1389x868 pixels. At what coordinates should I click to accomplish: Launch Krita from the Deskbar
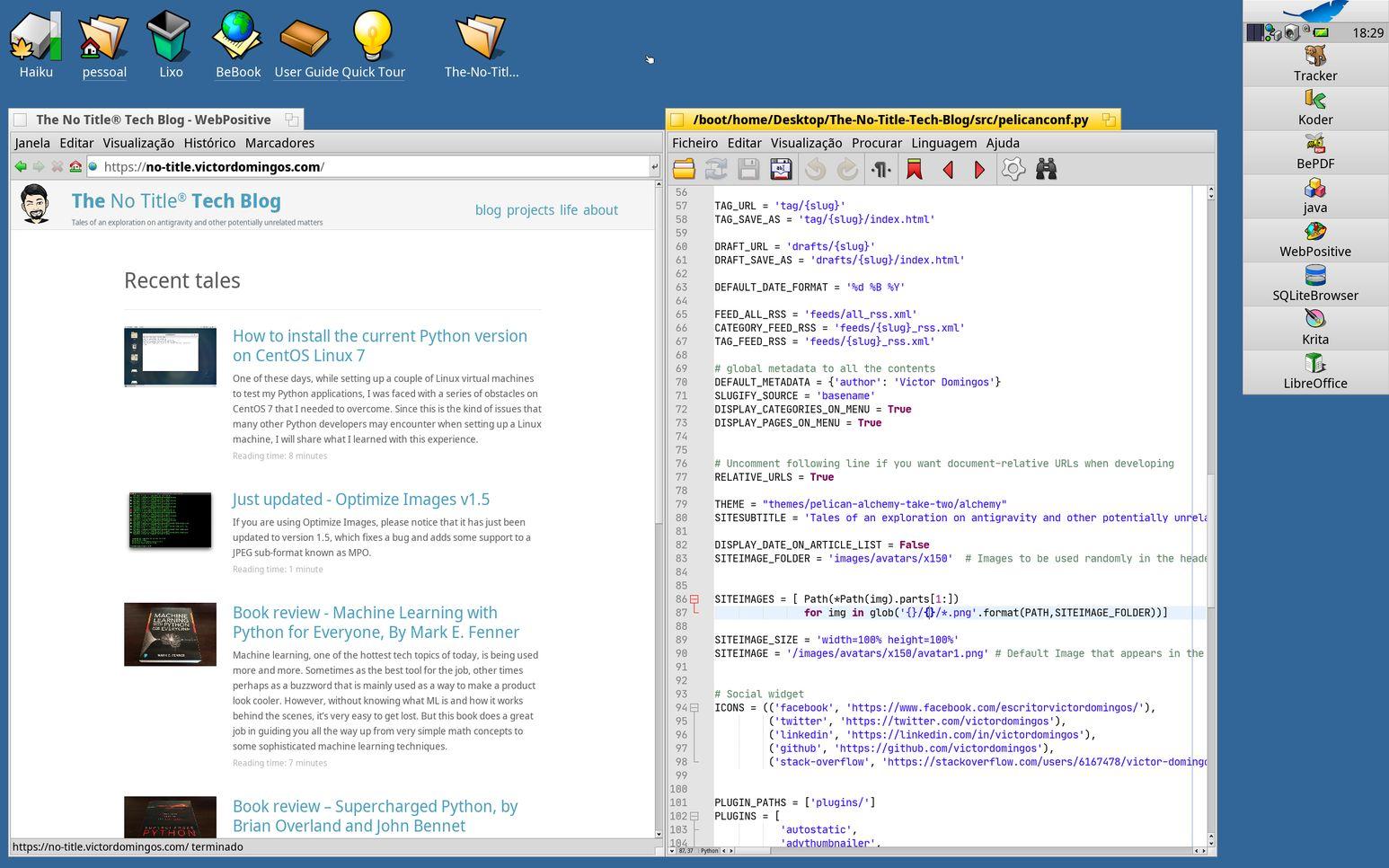pos(1314,328)
